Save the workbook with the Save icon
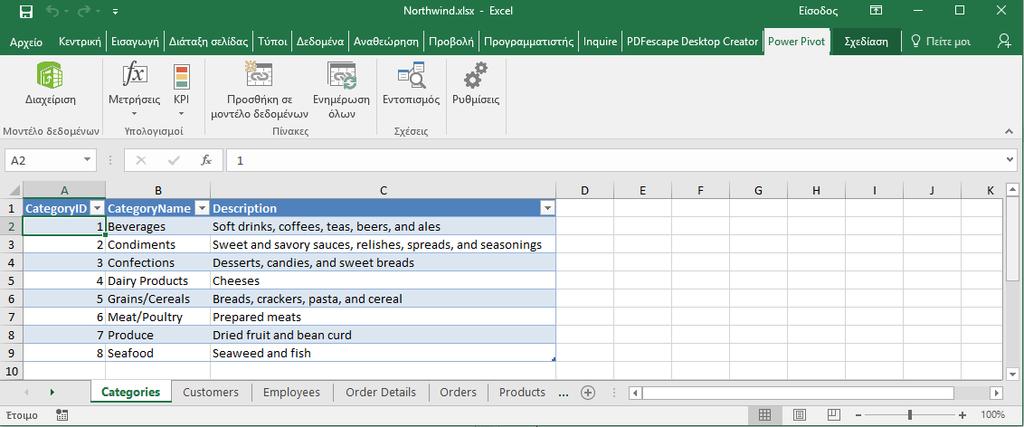 click(26, 11)
